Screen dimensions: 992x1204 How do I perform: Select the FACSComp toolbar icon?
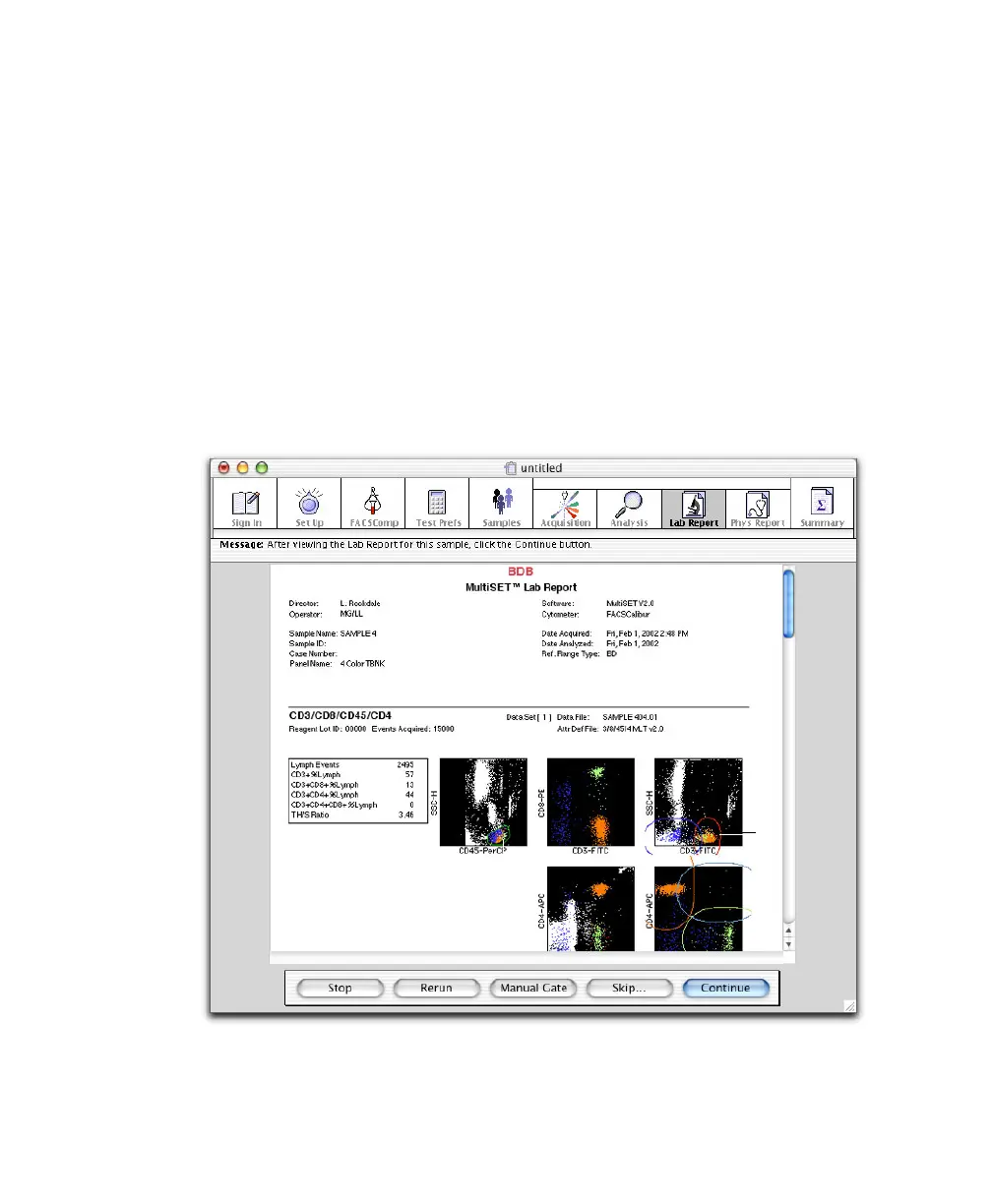click(x=373, y=505)
